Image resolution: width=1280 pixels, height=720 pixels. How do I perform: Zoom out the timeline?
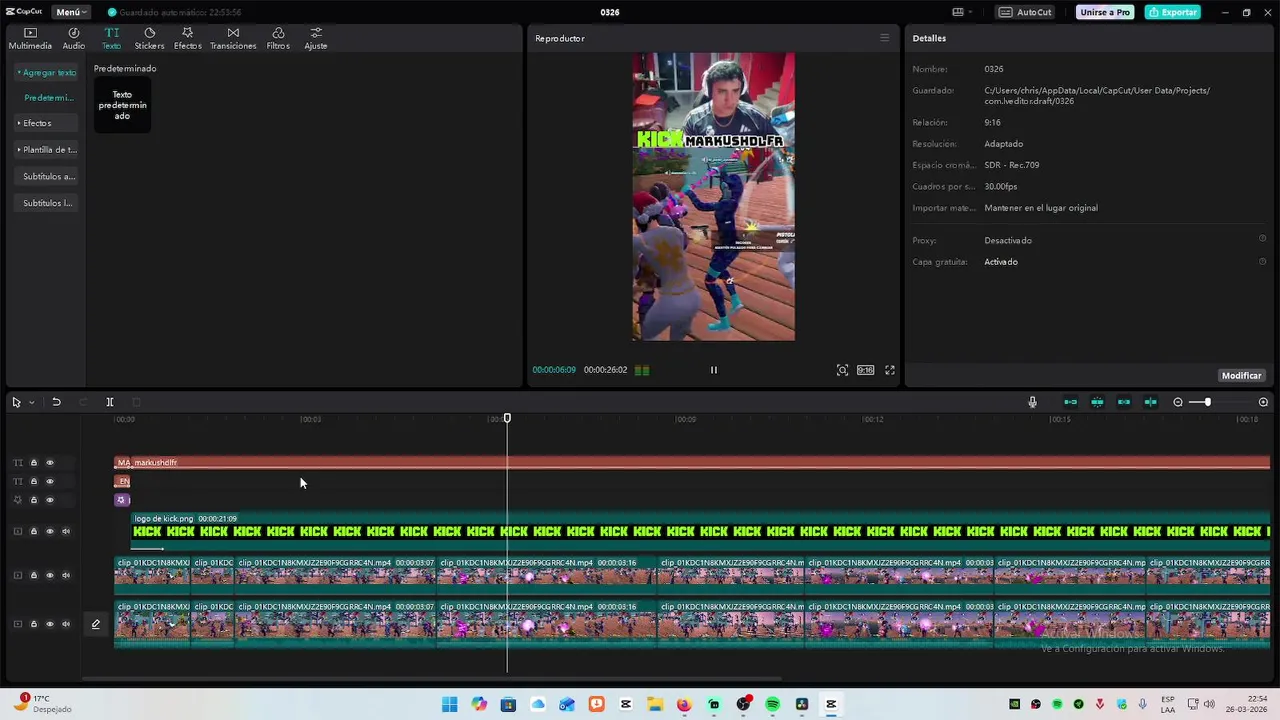pos(1178,402)
